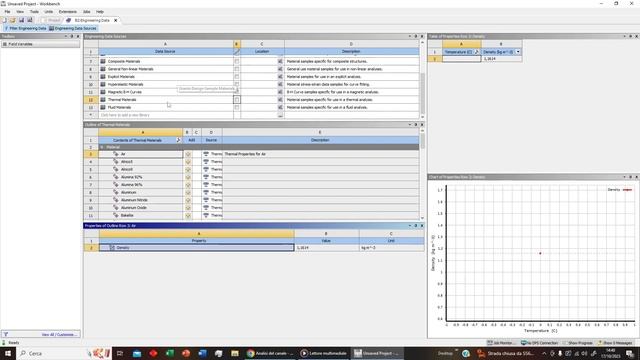Open Engineering Data Sources panel menu arrow

[x=410, y=36]
